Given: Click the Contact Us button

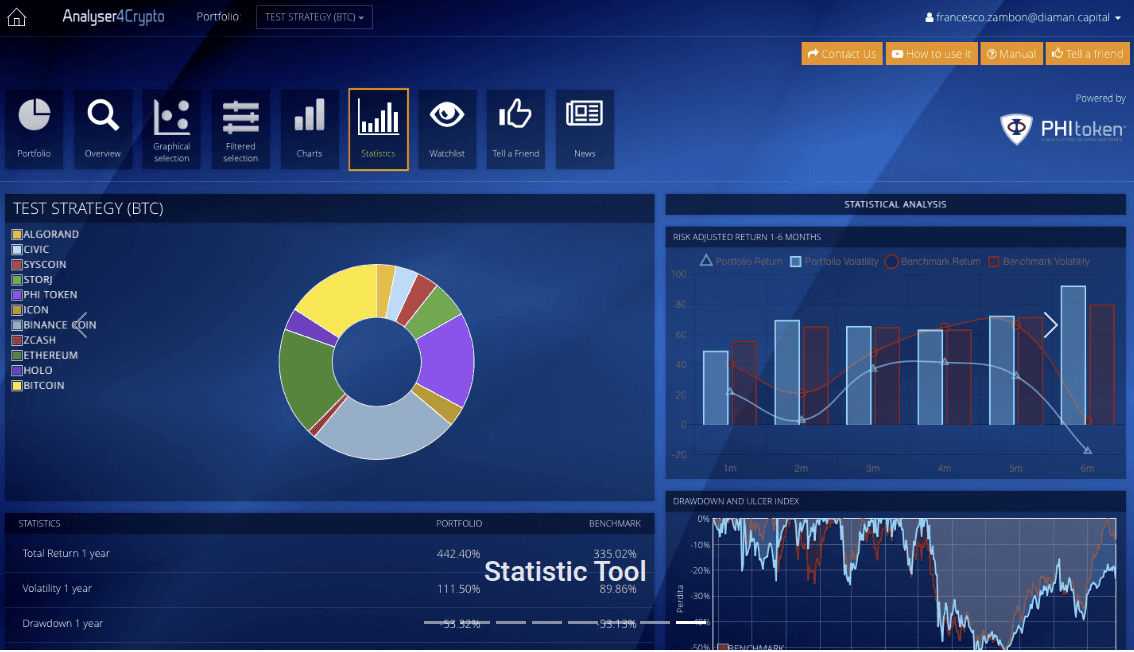Looking at the screenshot, I should coord(841,53).
